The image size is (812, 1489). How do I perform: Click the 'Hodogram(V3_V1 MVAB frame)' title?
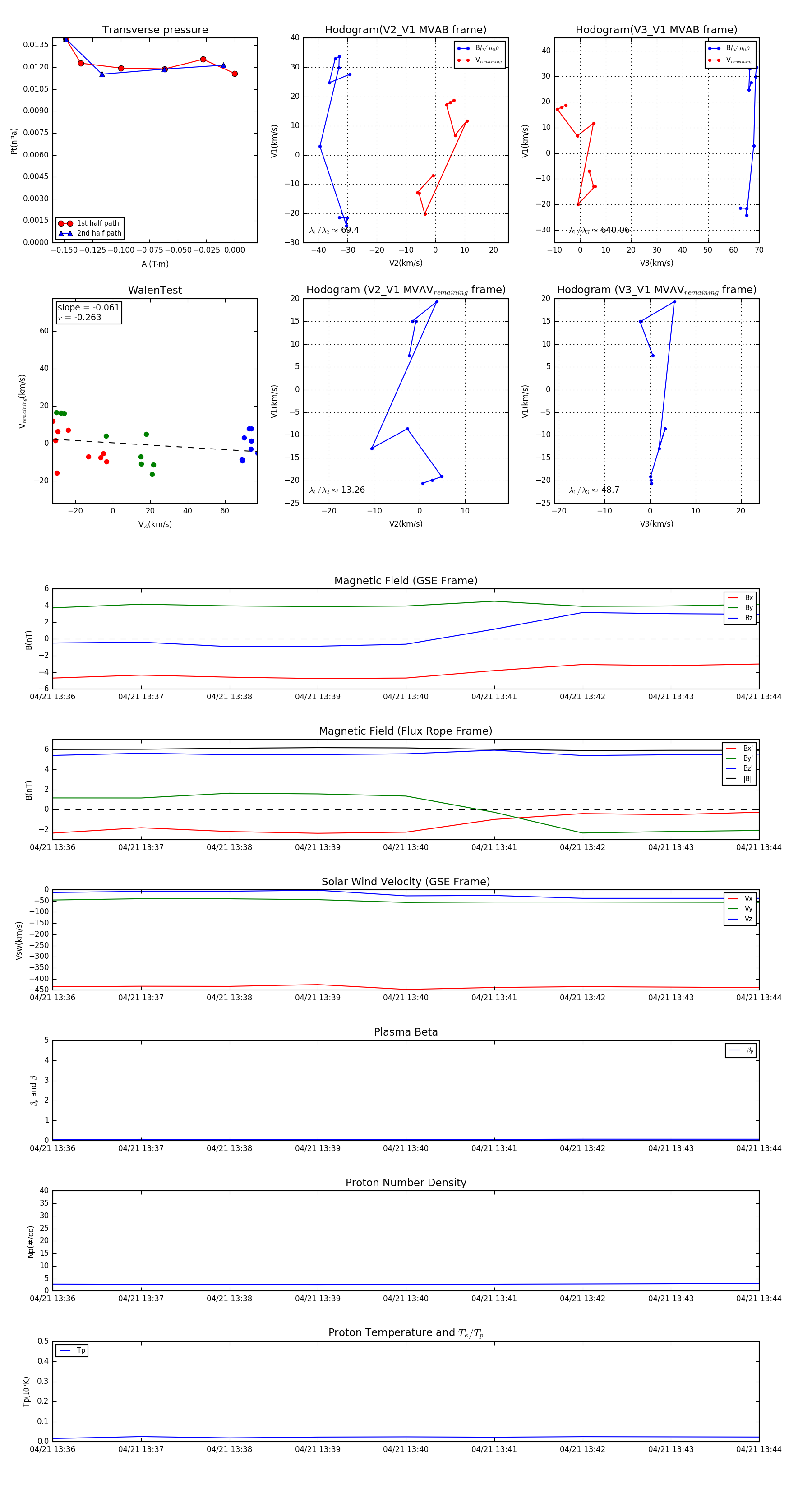[x=656, y=30]
